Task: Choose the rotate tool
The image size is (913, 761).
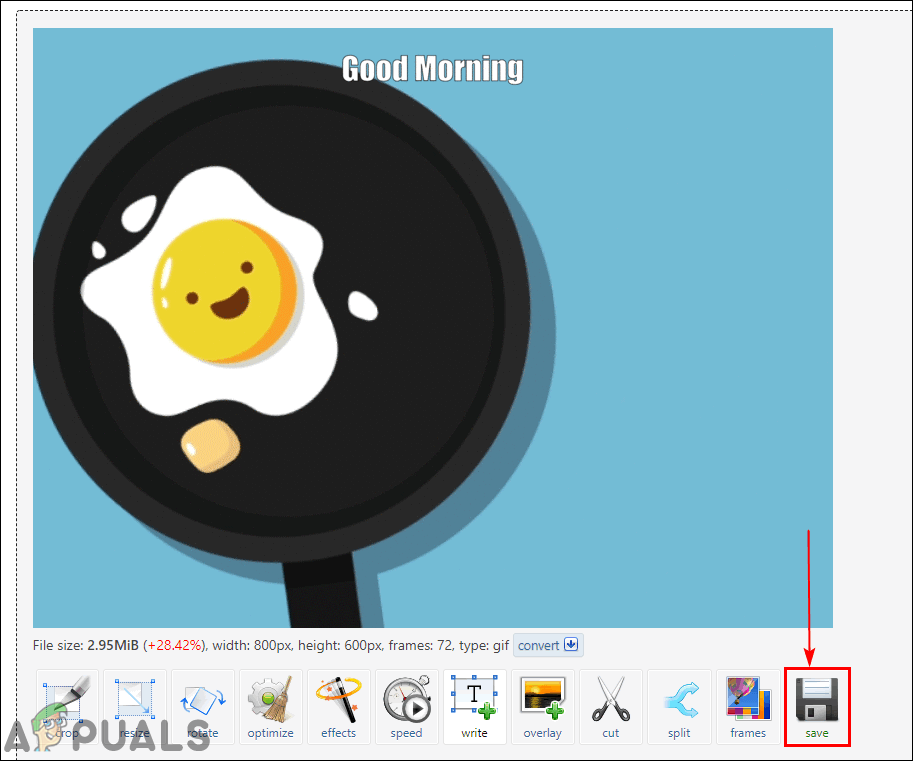Action: pyautogui.click(x=203, y=707)
